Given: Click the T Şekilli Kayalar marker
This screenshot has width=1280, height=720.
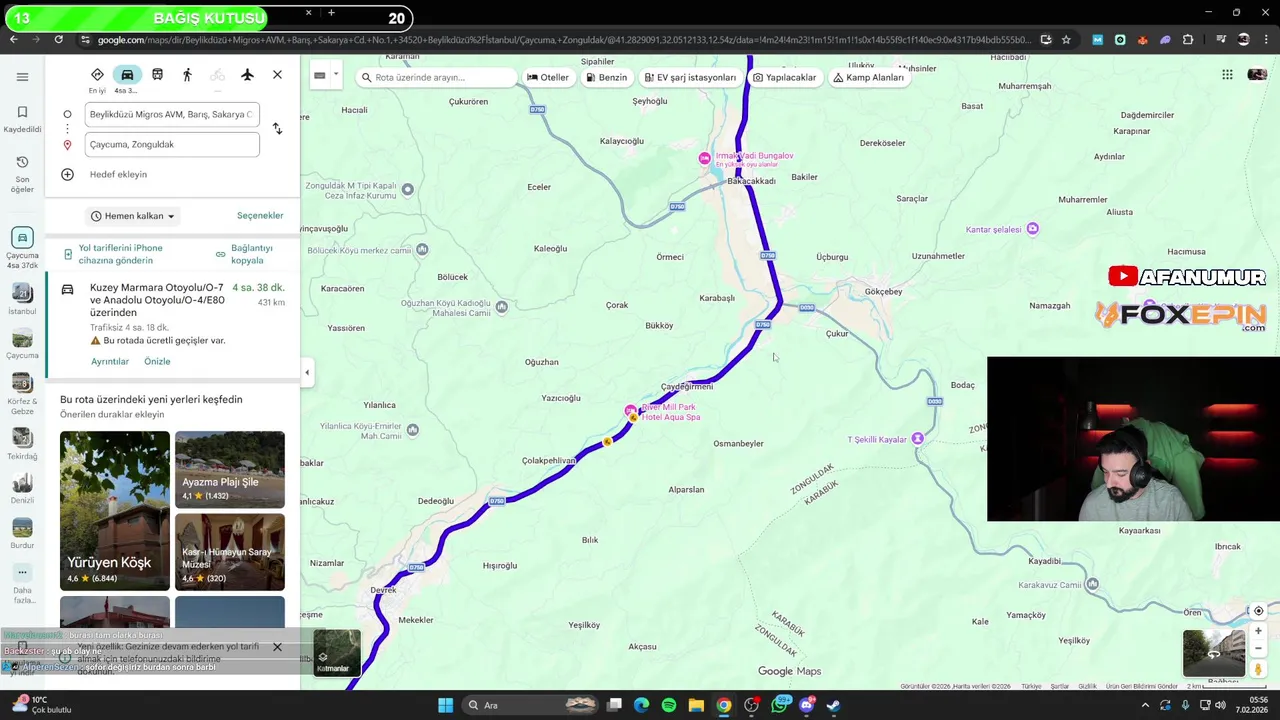Looking at the screenshot, I should point(917,439).
